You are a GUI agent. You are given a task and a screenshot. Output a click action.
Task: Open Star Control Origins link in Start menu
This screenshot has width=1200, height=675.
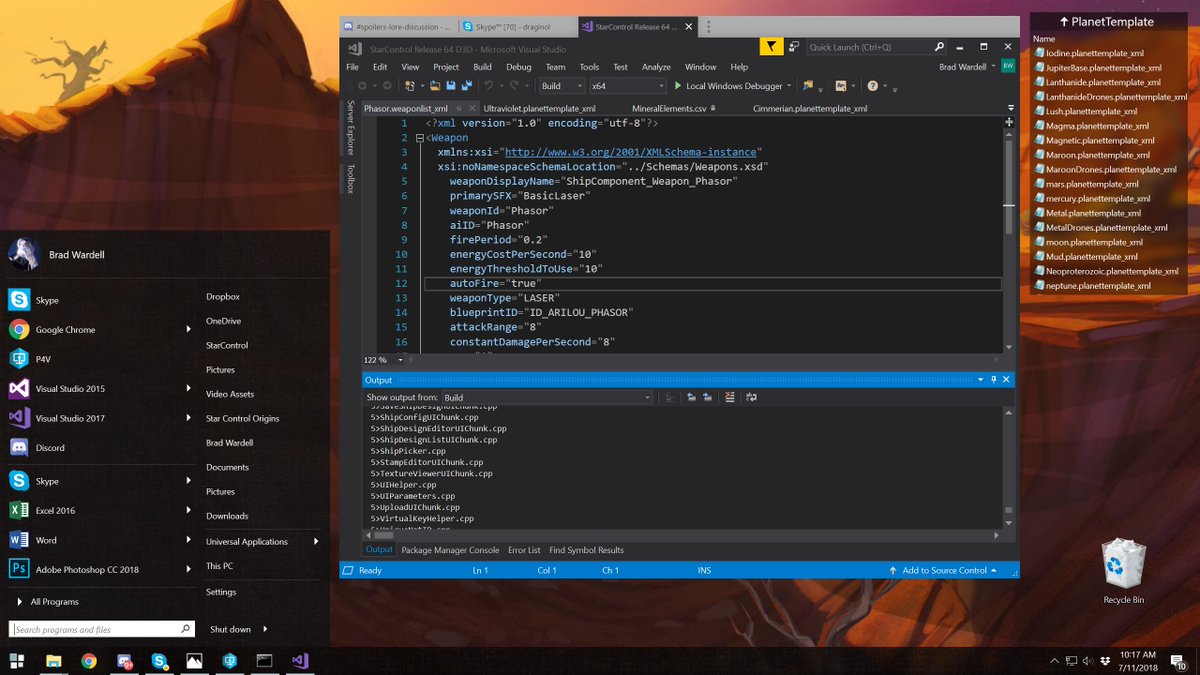coord(243,418)
